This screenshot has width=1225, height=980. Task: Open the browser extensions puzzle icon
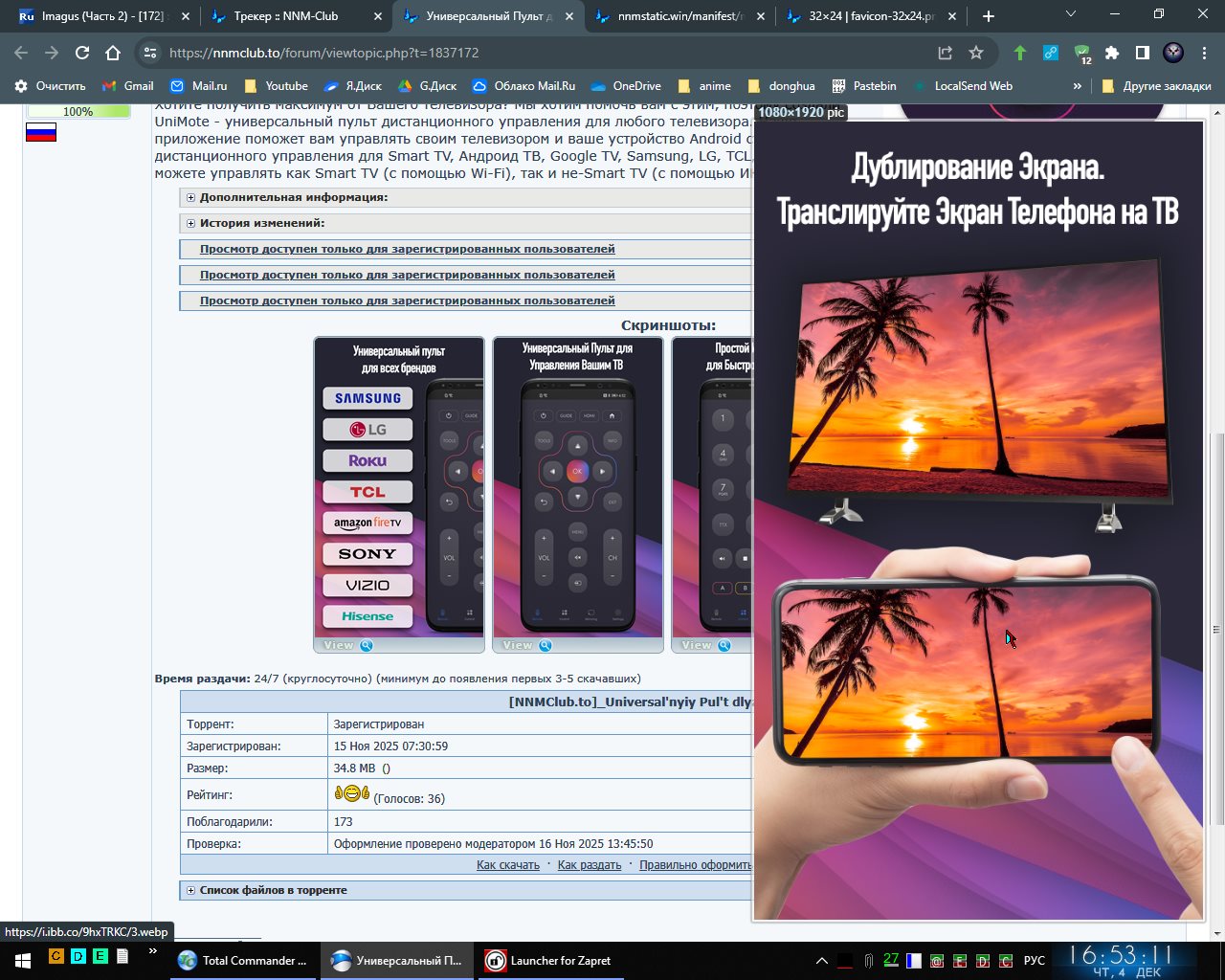pos(1111,53)
